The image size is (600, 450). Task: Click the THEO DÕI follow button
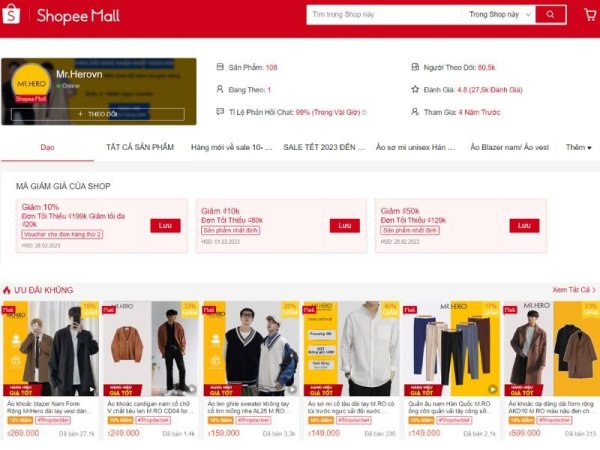98,114
